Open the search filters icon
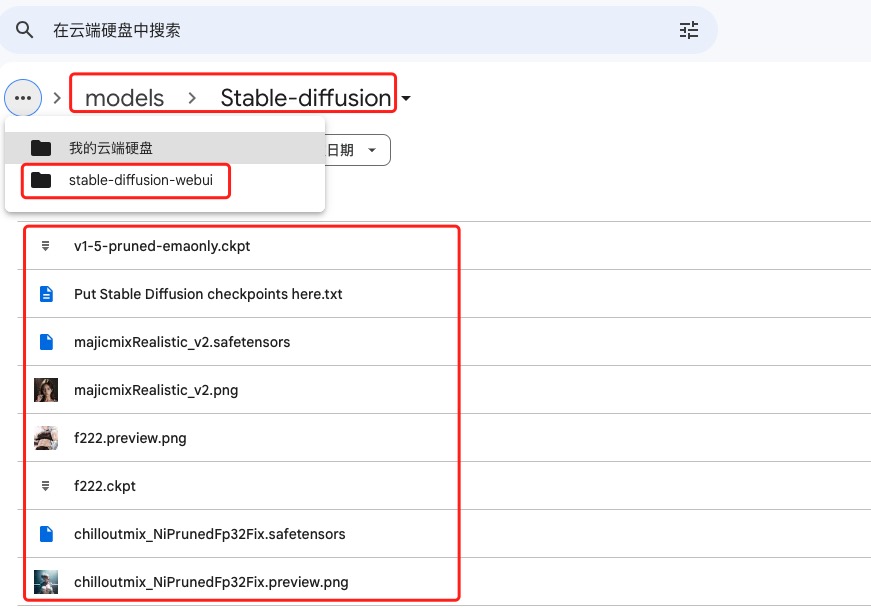Screen dimensions: 871x611 pos(688,30)
